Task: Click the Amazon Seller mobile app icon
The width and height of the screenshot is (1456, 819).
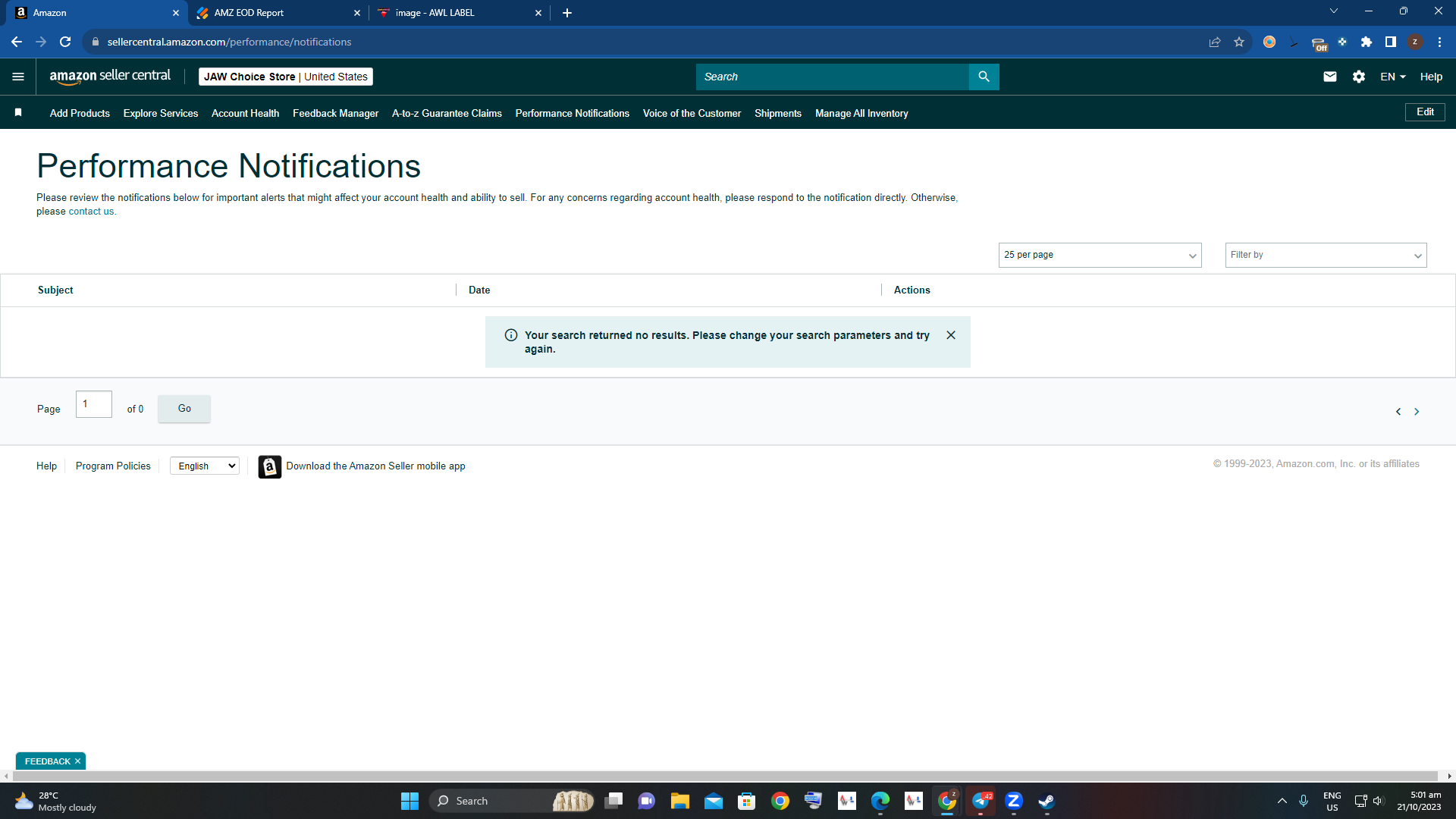Action: click(x=269, y=466)
